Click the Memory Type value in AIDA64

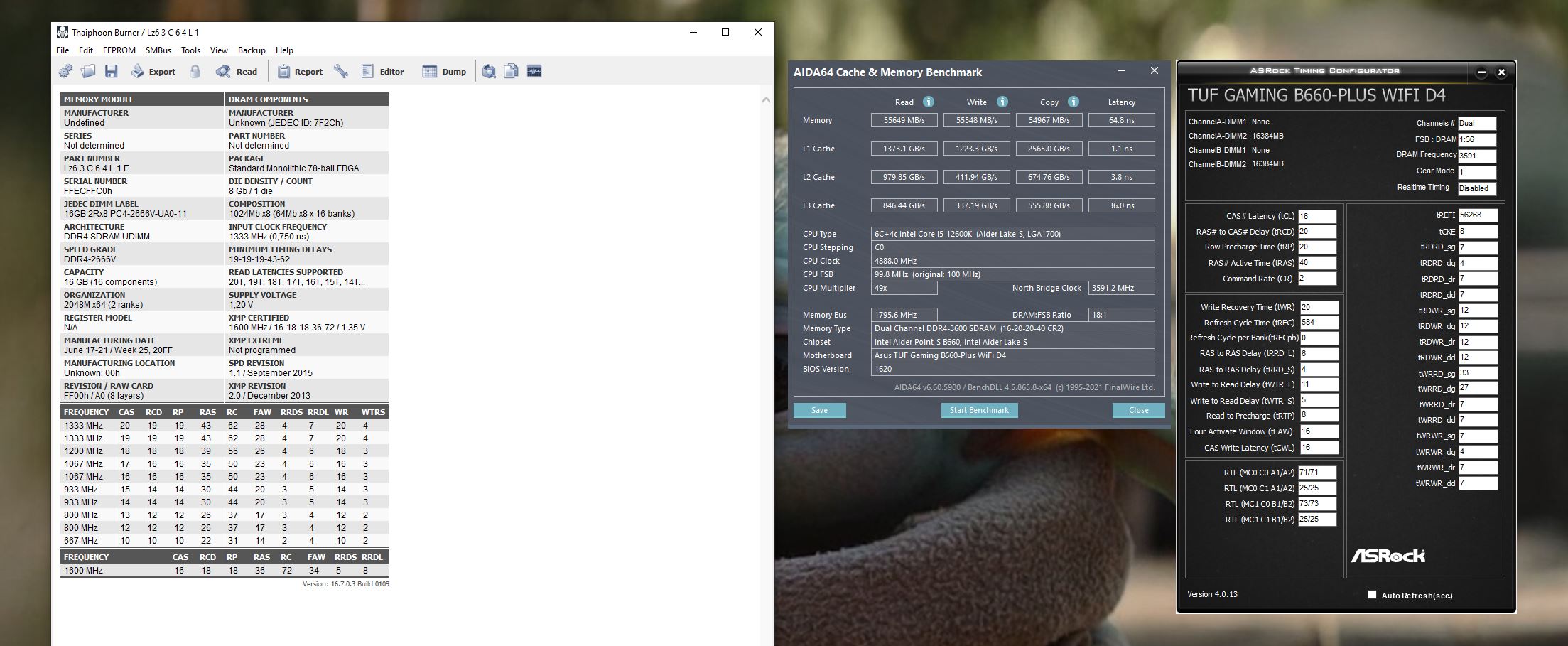[x=1012, y=328]
